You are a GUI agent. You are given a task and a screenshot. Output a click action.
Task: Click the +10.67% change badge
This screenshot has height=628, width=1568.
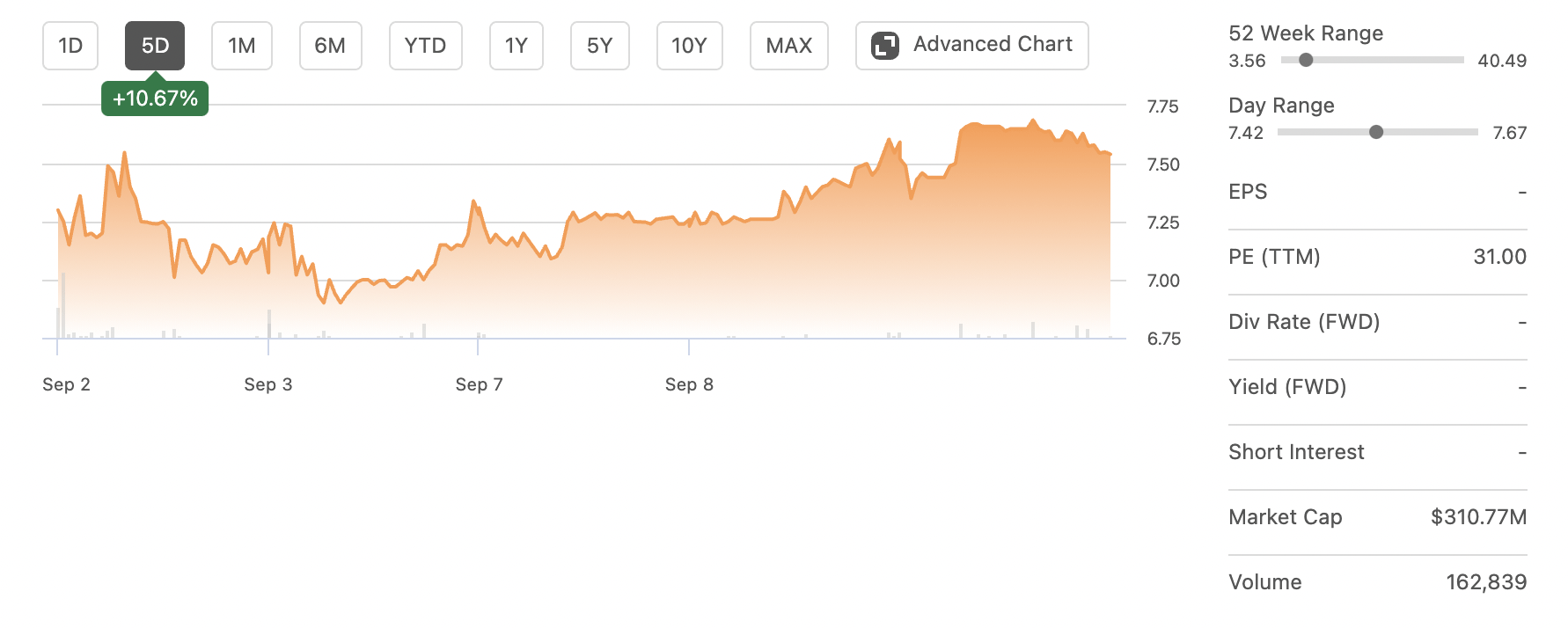(x=155, y=99)
